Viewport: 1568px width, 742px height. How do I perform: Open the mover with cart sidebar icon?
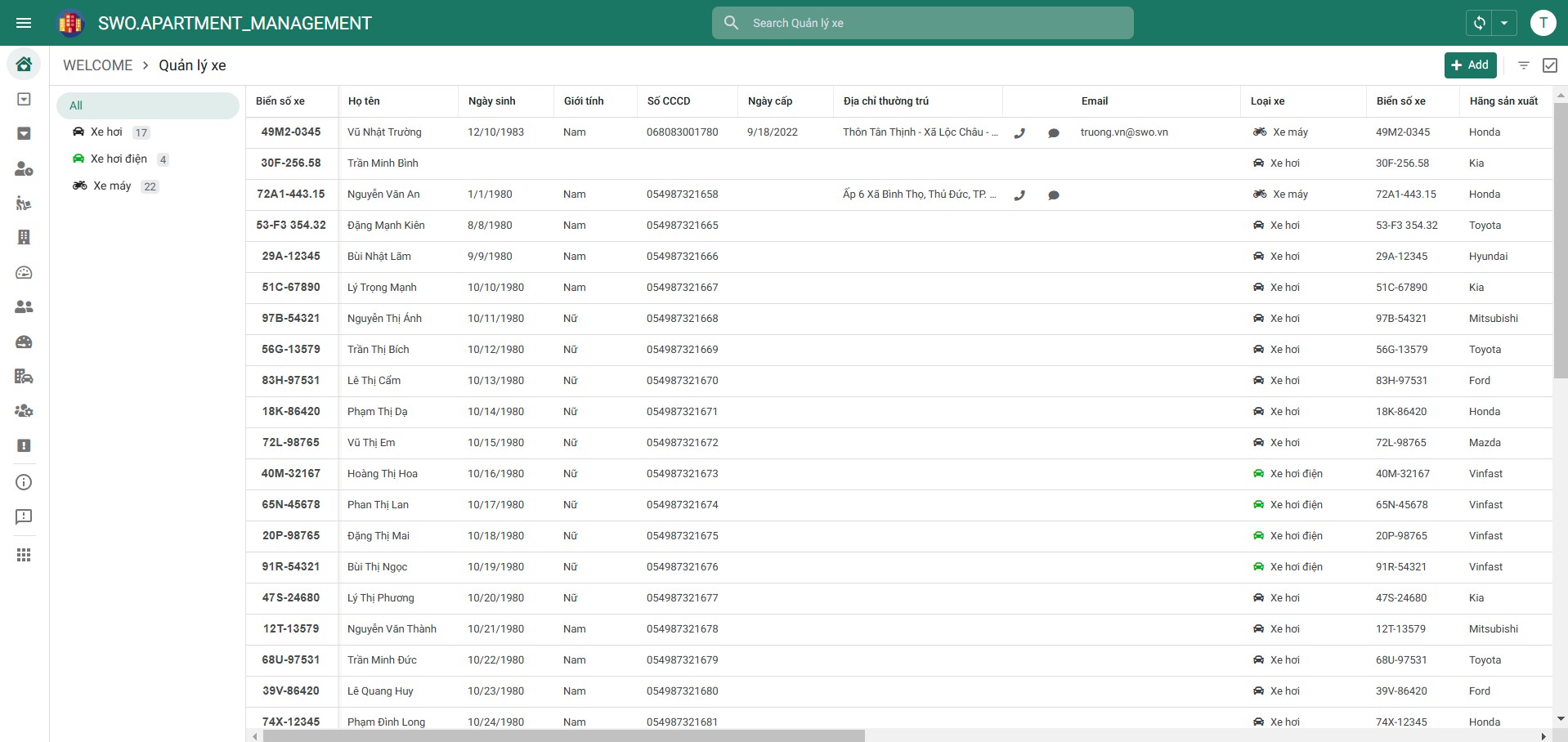(x=24, y=203)
